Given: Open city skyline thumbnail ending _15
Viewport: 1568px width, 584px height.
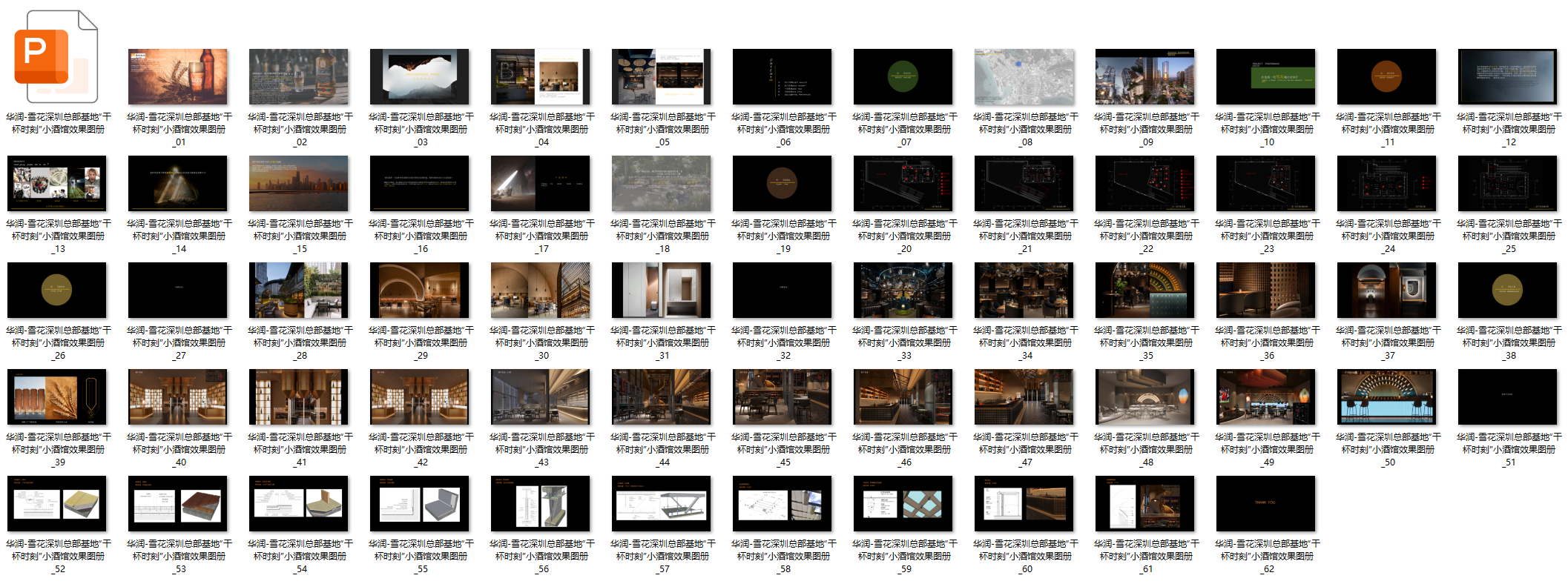Looking at the screenshot, I should point(299,184).
